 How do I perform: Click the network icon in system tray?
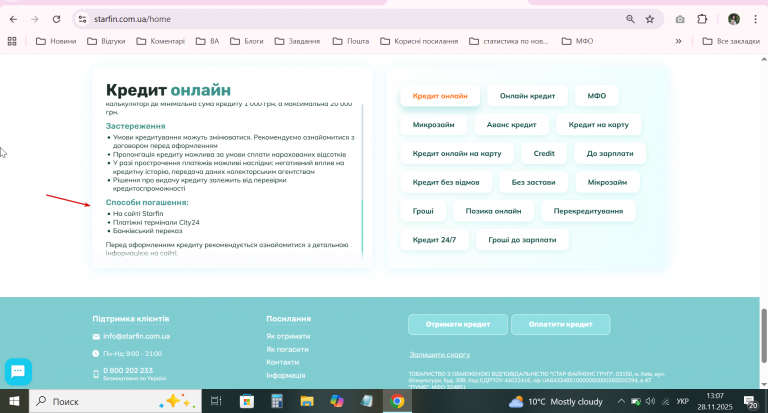point(665,401)
